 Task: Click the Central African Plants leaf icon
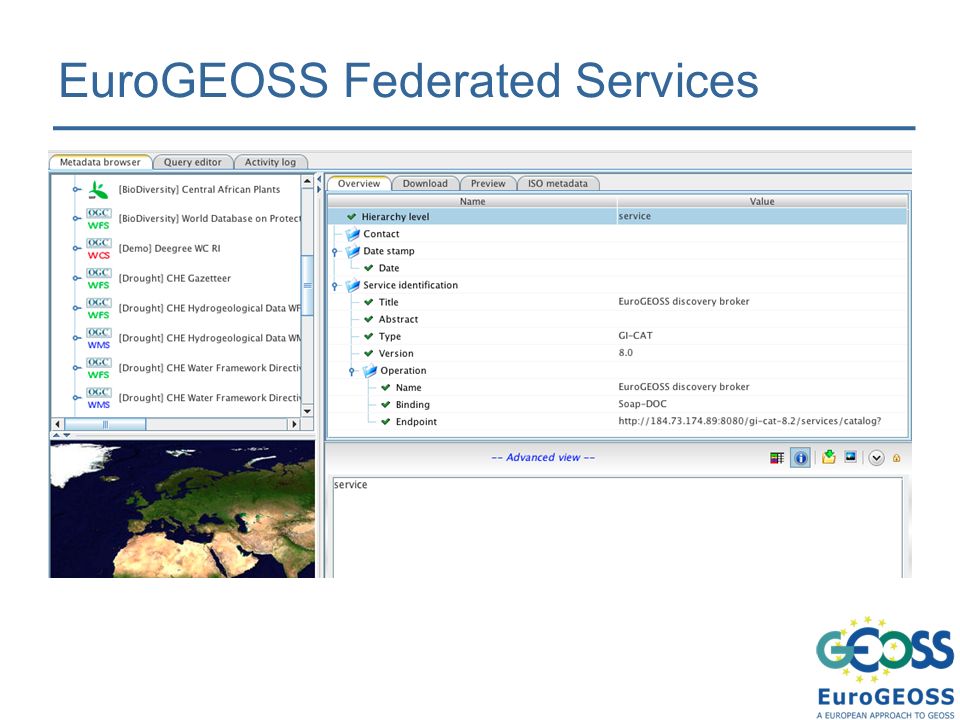(98, 190)
